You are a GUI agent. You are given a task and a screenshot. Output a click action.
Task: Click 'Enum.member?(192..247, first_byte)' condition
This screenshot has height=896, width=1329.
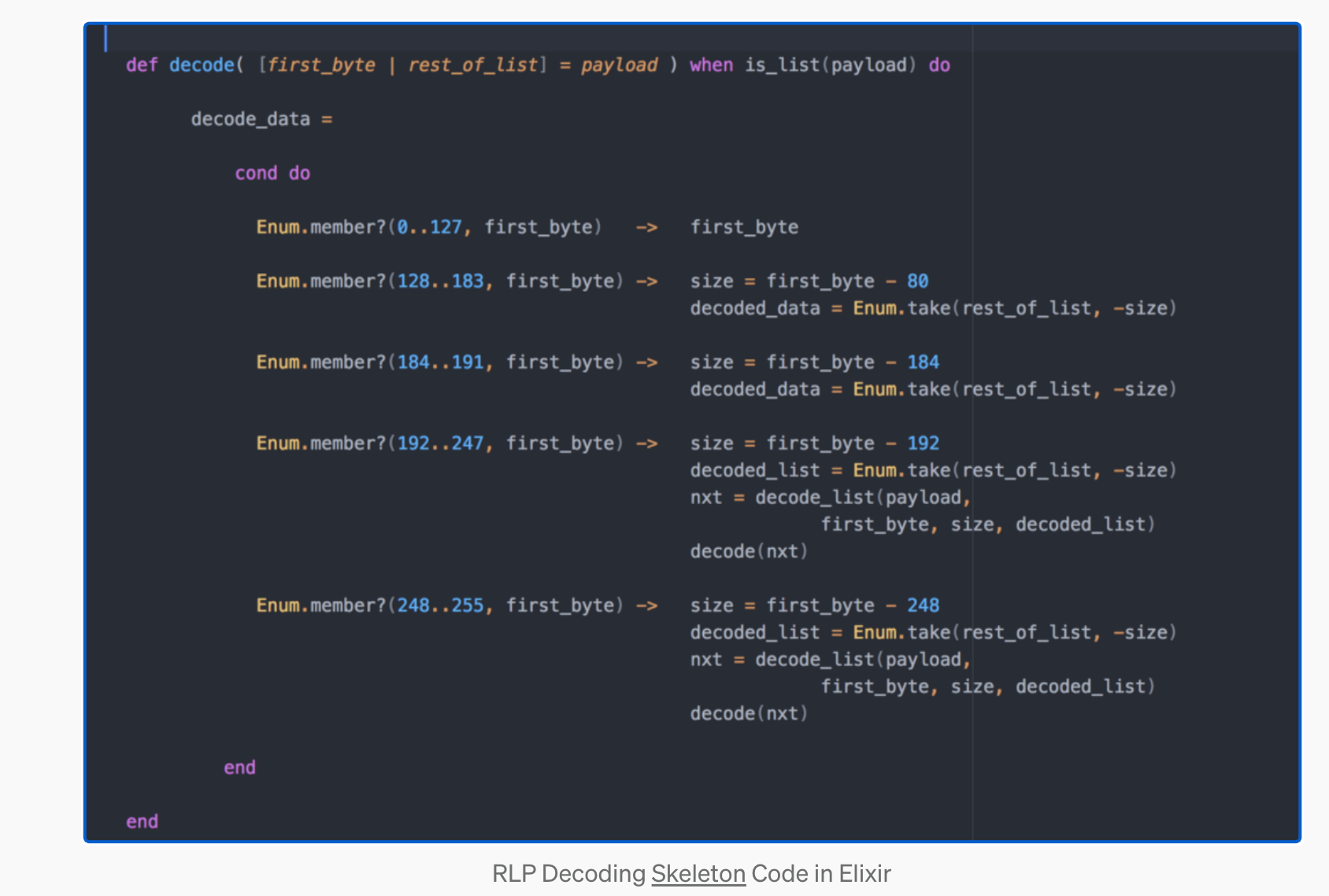click(x=439, y=444)
